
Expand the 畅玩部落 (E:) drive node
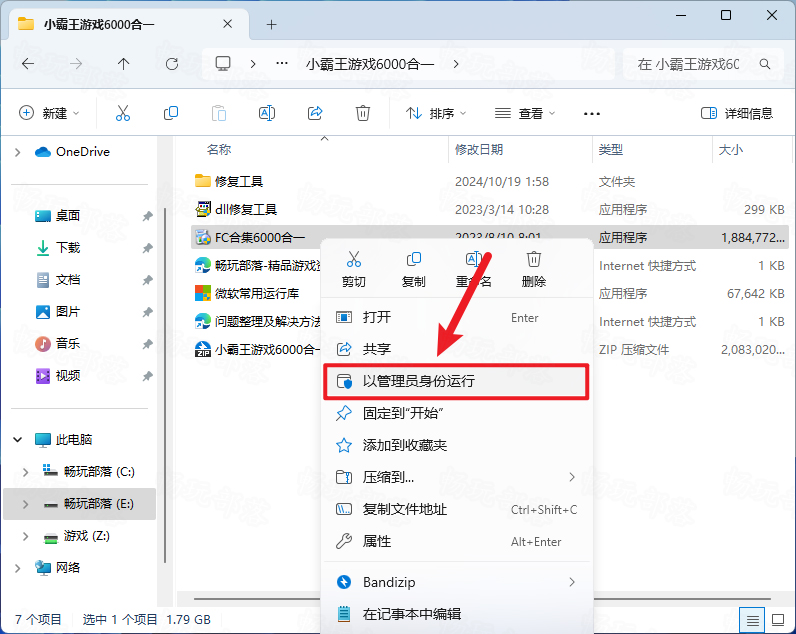coord(26,504)
